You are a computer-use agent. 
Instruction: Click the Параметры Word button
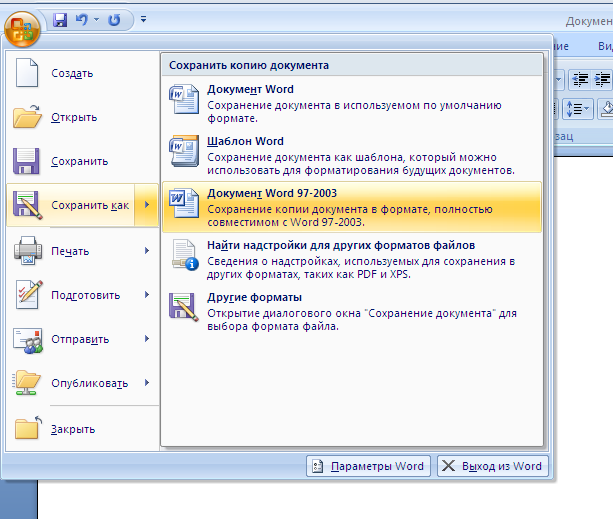coord(368,466)
